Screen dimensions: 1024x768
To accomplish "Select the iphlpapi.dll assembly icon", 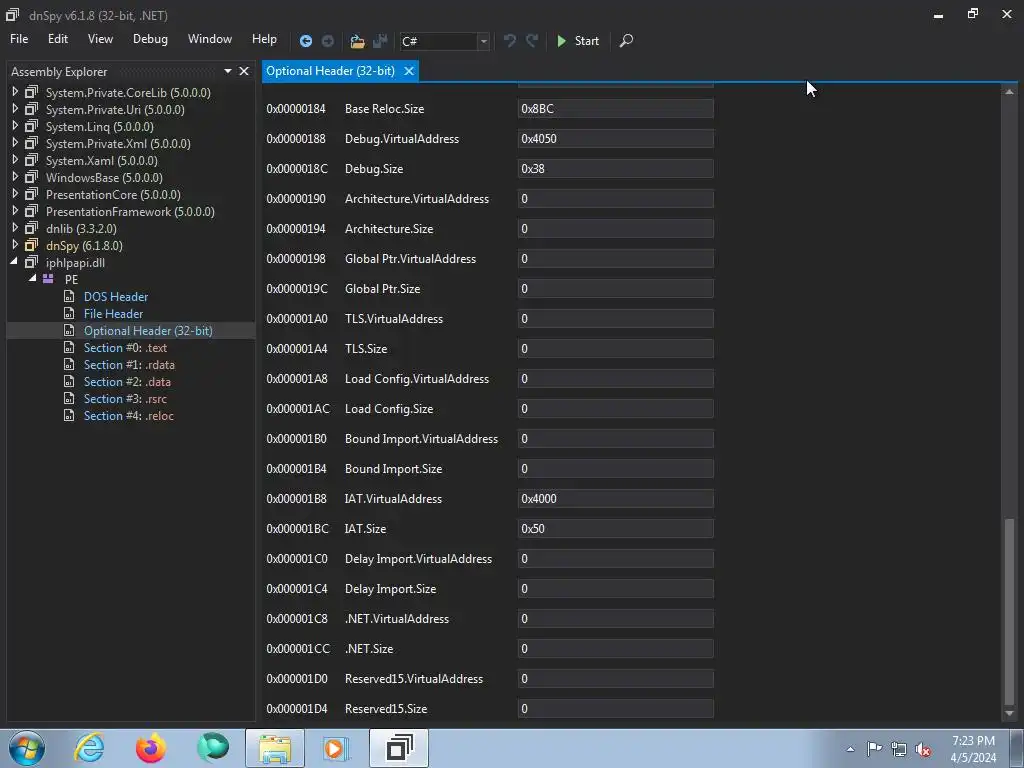I will pyautogui.click(x=31, y=263).
